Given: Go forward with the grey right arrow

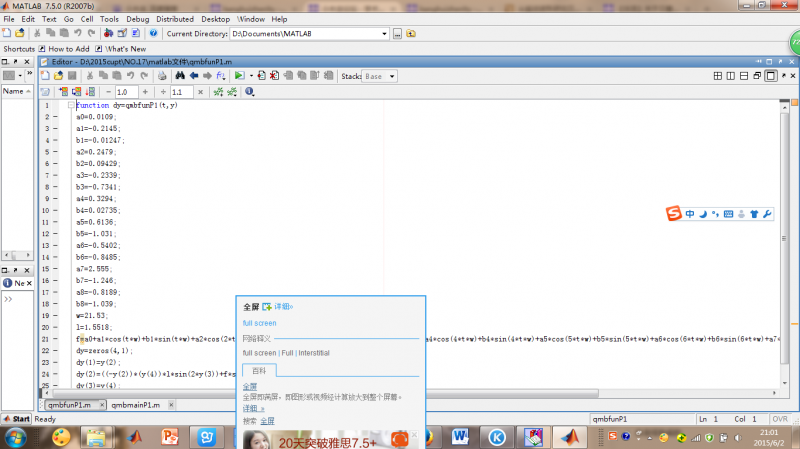Looking at the screenshot, I should point(207,76).
